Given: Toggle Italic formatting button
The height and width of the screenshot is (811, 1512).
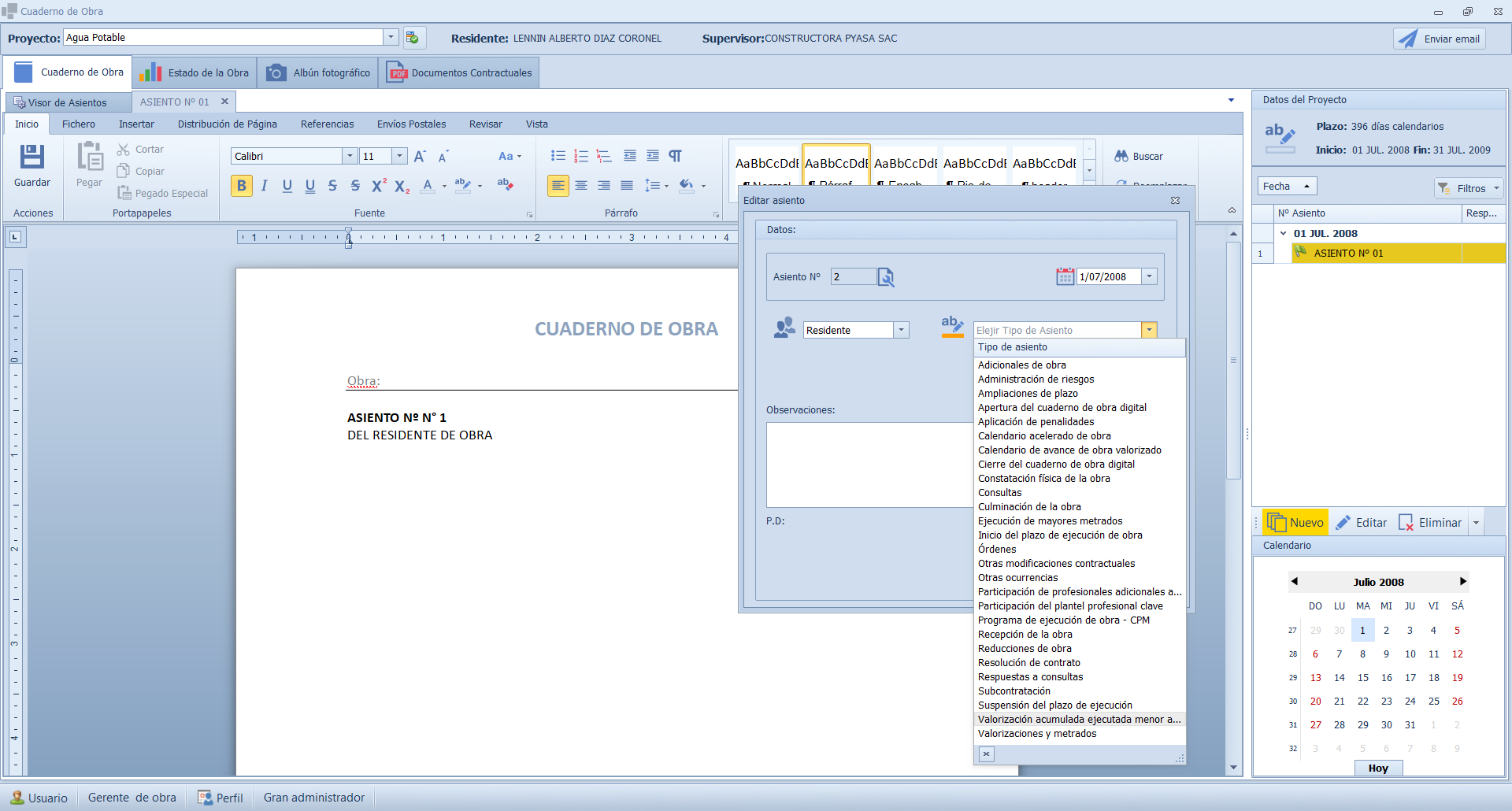Looking at the screenshot, I should point(265,186).
